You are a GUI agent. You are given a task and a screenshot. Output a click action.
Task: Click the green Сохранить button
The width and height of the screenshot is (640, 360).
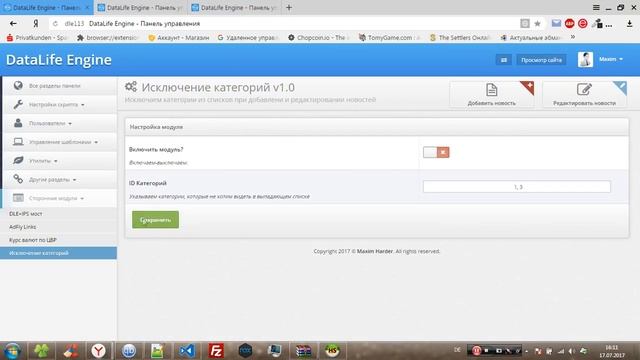point(155,220)
